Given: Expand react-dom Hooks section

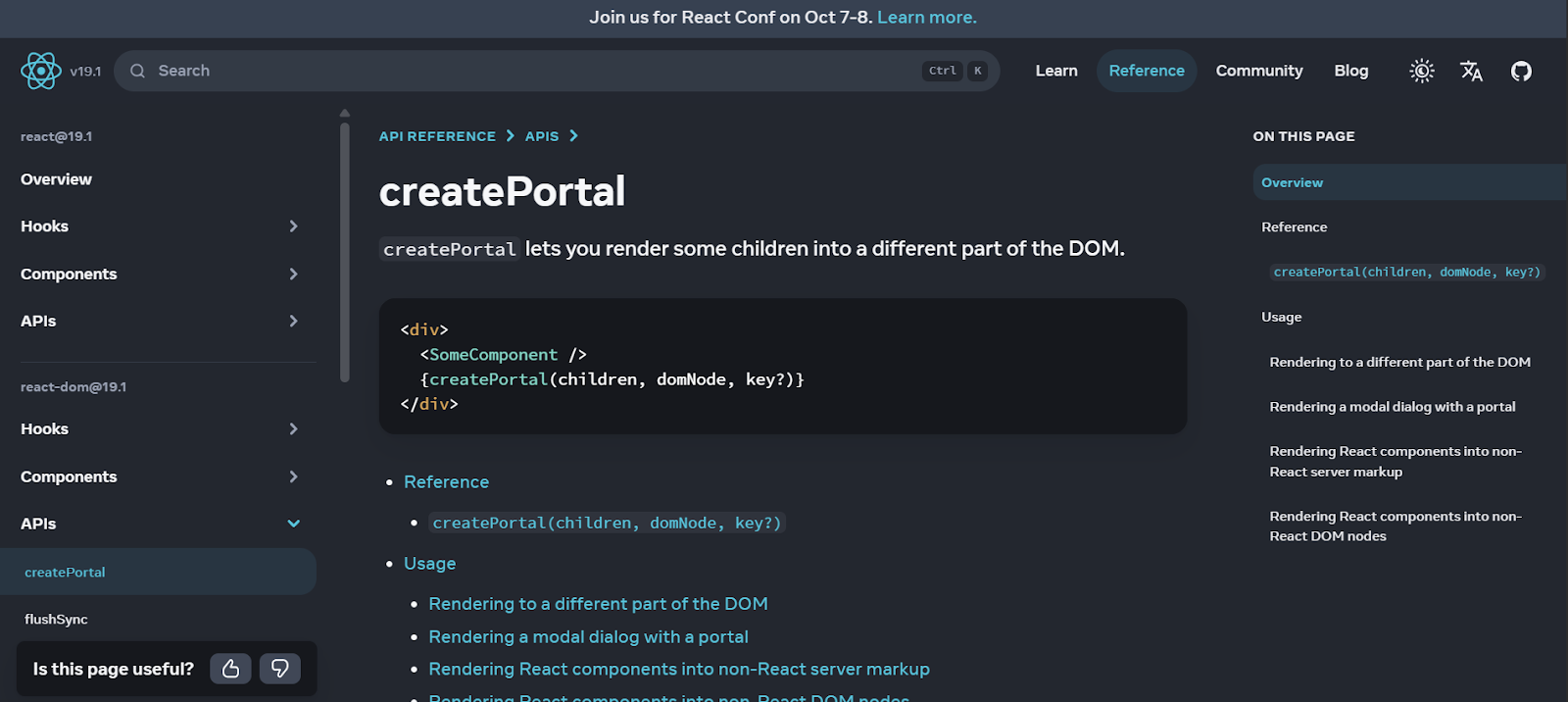Looking at the screenshot, I should click(x=293, y=429).
